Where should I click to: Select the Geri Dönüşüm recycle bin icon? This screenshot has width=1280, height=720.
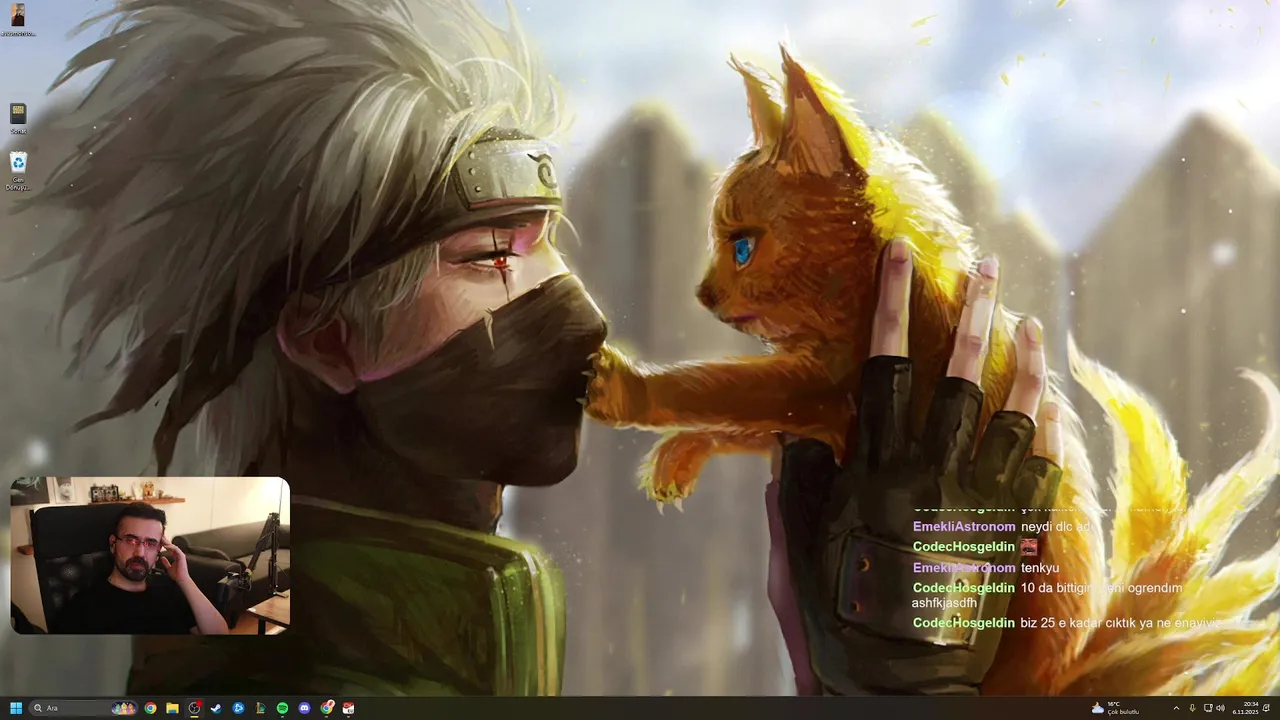(x=18, y=170)
